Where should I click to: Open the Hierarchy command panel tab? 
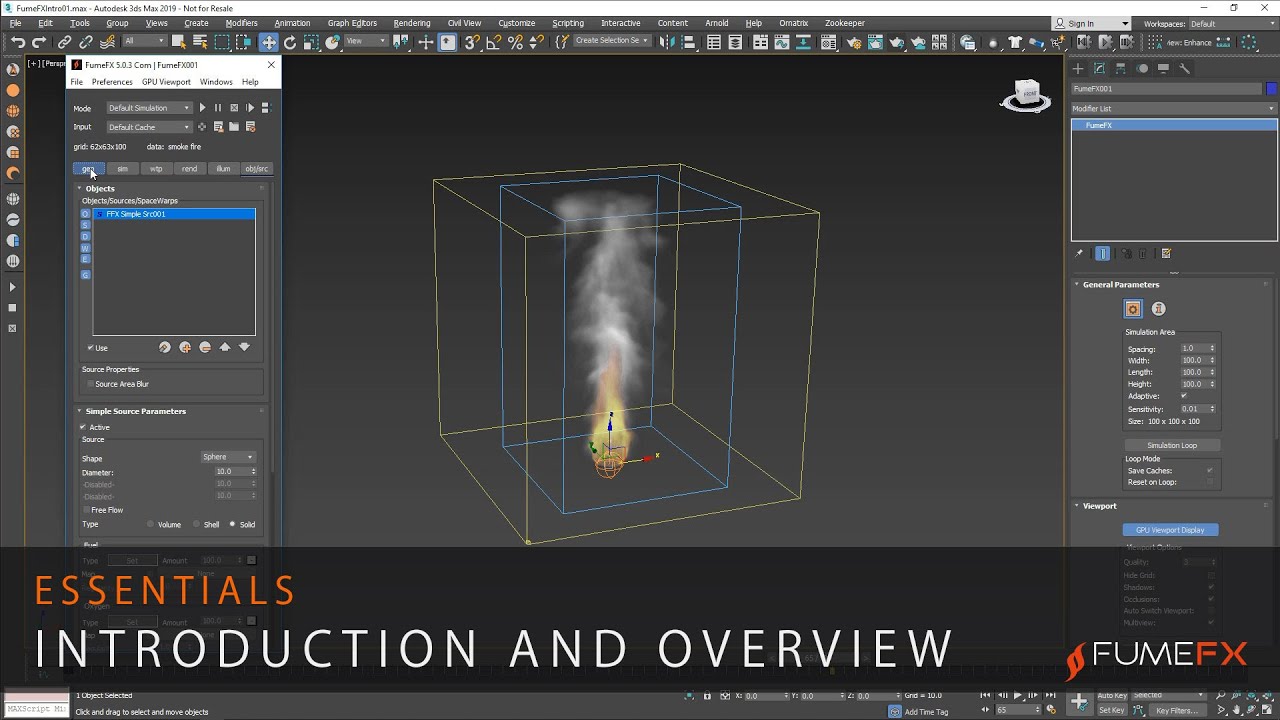pyautogui.click(x=1121, y=69)
